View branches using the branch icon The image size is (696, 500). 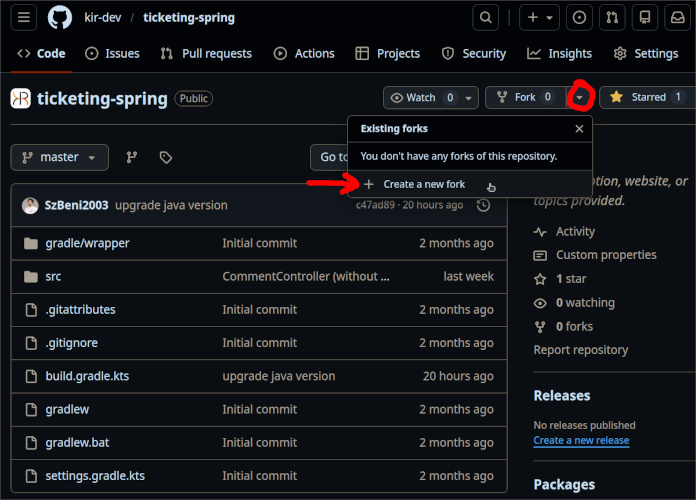pyautogui.click(x=132, y=157)
